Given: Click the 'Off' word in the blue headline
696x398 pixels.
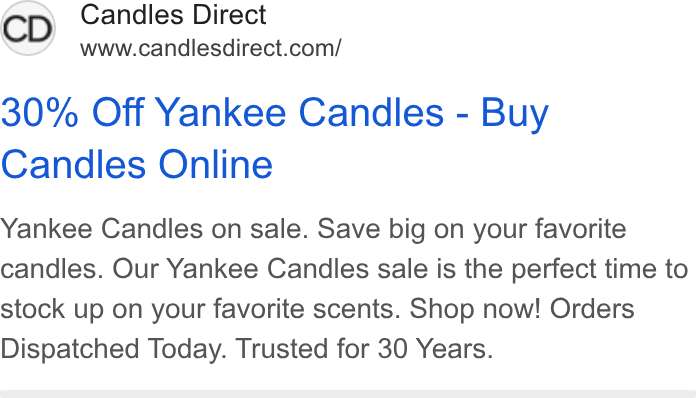Looking at the screenshot, I should tap(118, 112).
